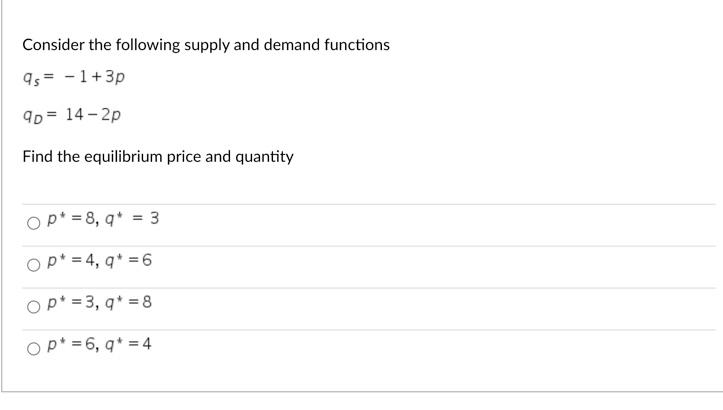Image resolution: width=723 pixels, height=410 pixels.
Task: Click the "Find the equilibrium price and quantity" prompt
Action: pos(158,157)
